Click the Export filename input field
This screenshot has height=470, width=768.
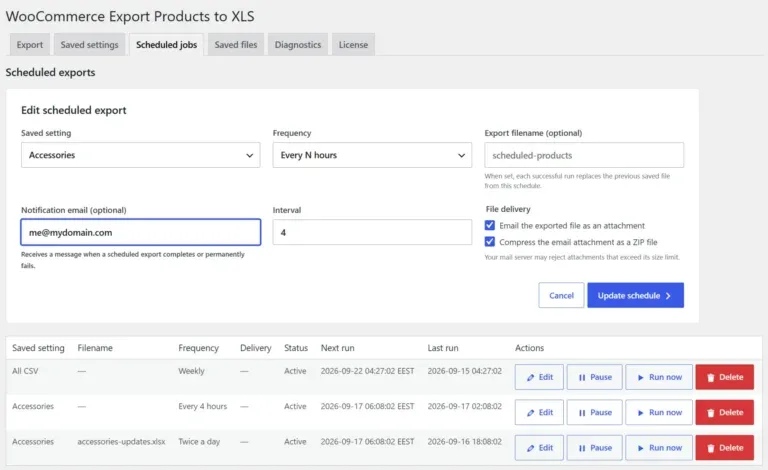[x=584, y=155]
